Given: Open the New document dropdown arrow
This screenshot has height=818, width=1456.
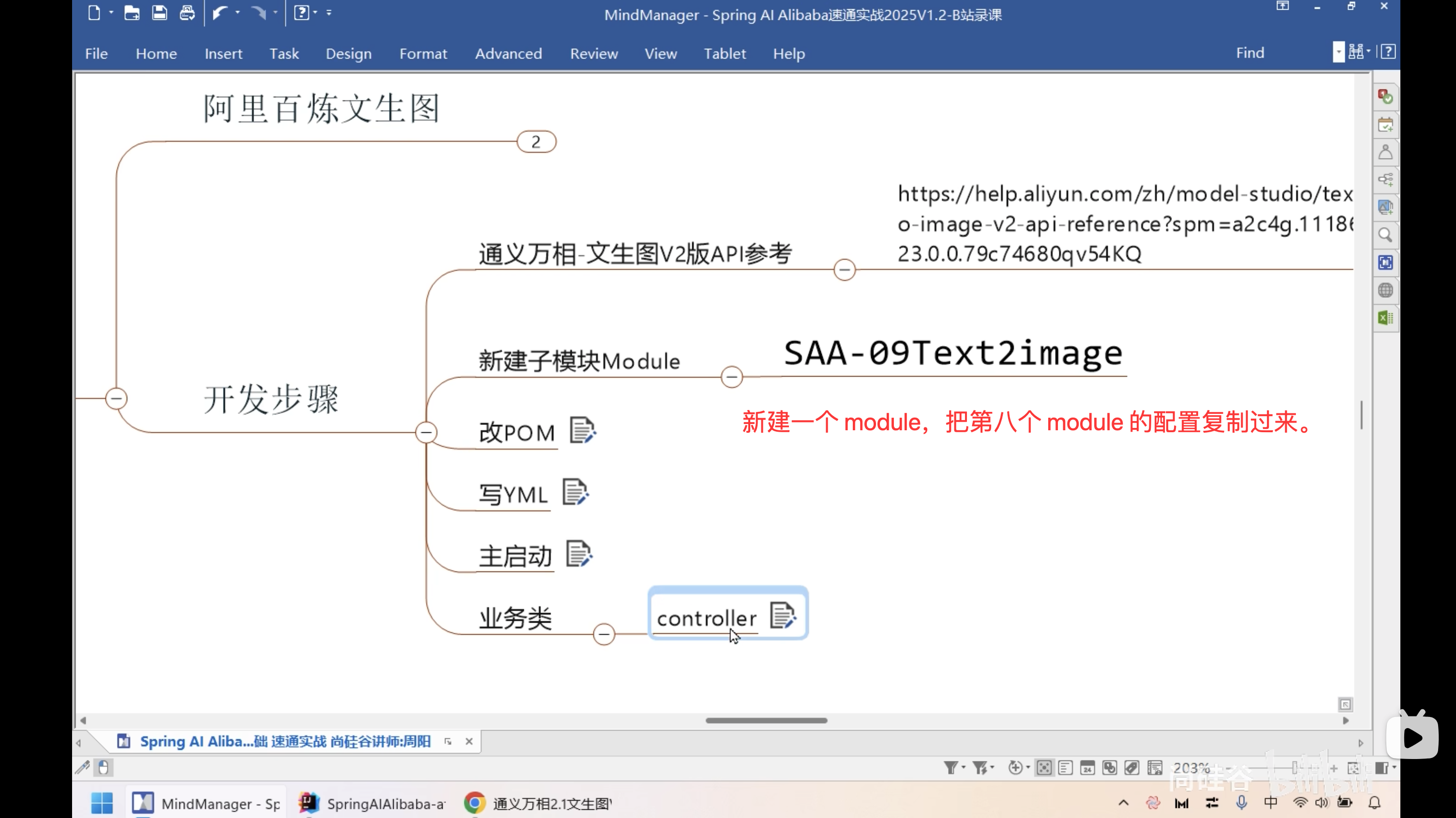Looking at the screenshot, I should pyautogui.click(x=111, y=13).
